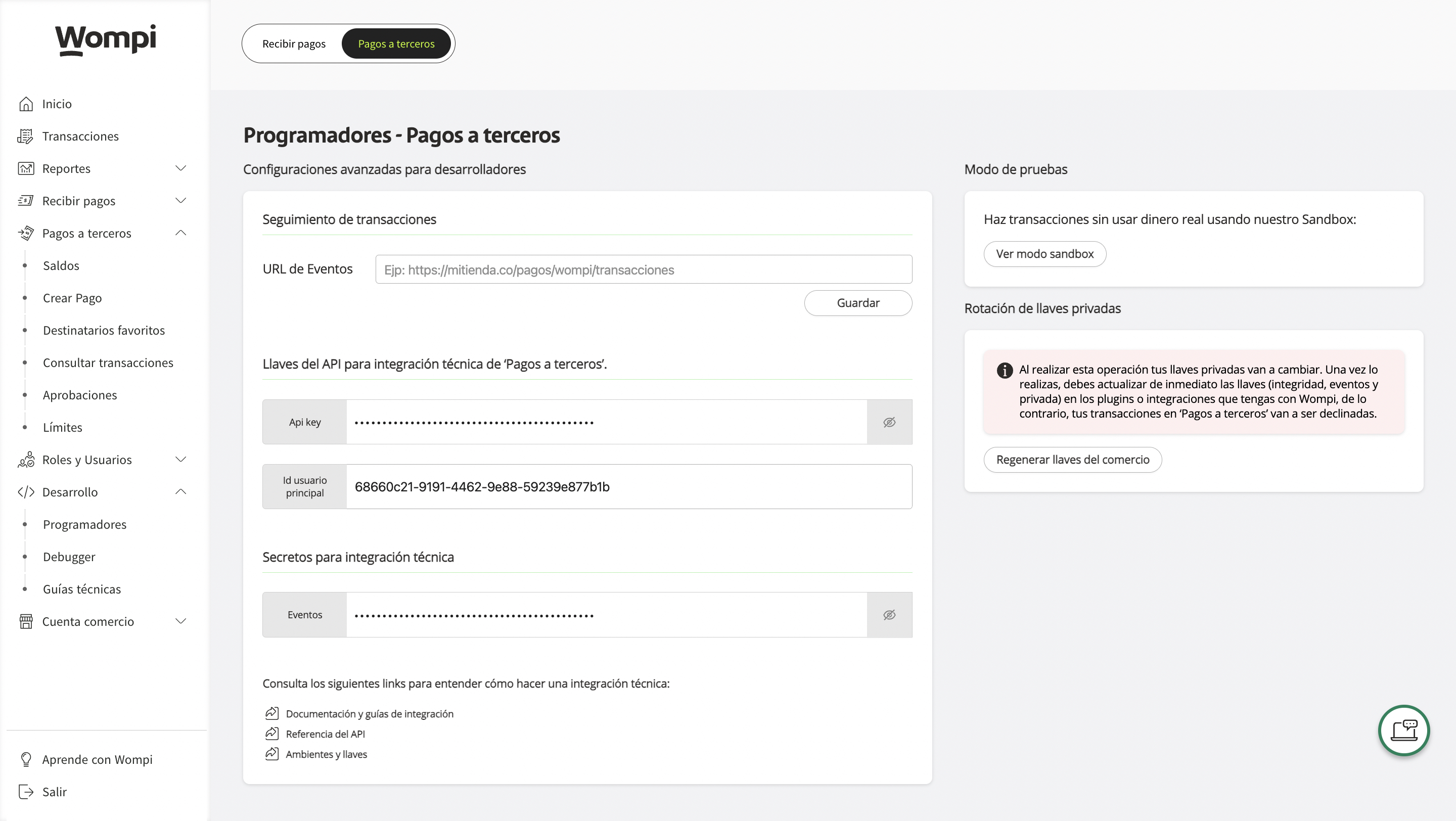This screenshot has width=1456, height=821.
Task: Select the Desarrollo code icon
Action: [26, 491]
